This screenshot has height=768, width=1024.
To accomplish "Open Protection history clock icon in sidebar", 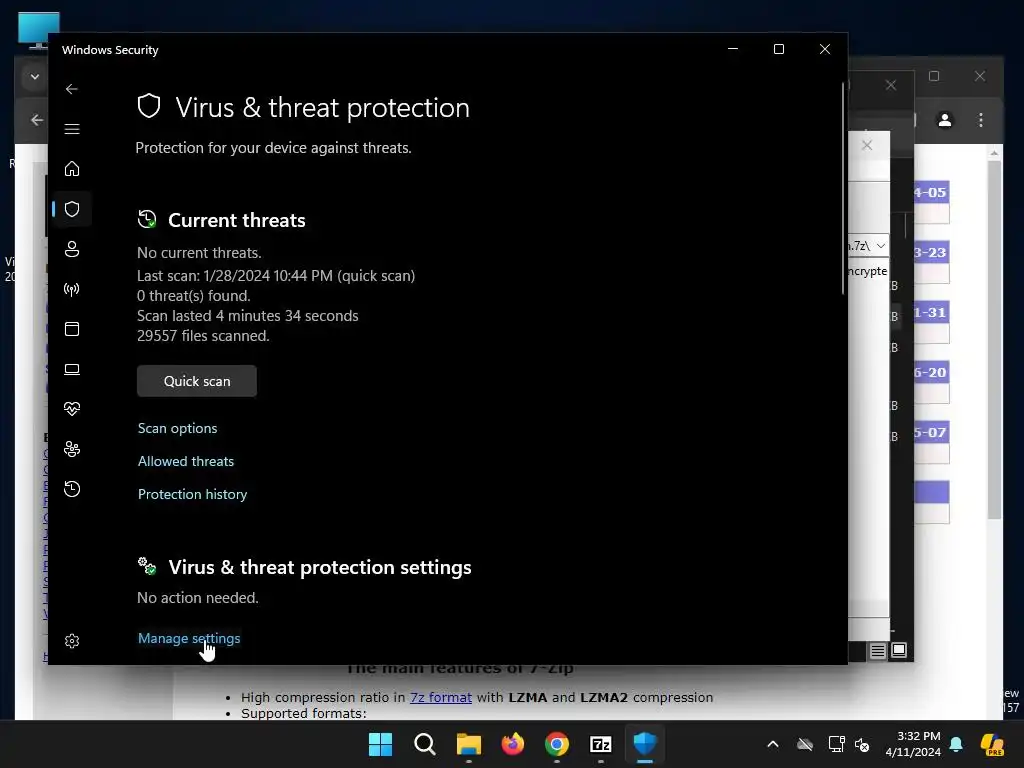I will coord(72,489).
